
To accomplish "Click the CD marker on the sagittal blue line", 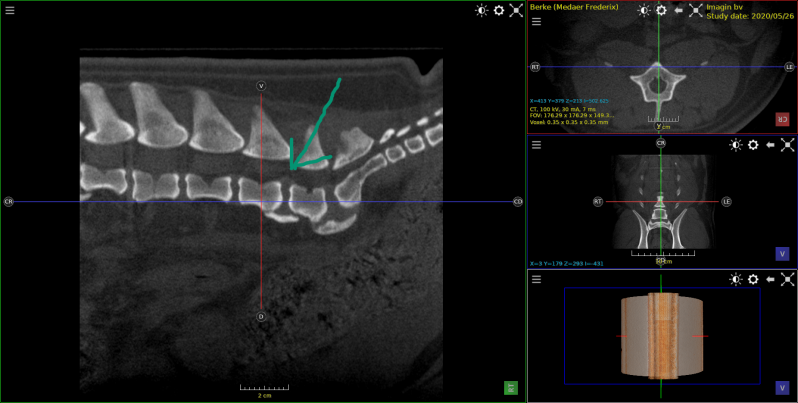I will coord(518,202).
